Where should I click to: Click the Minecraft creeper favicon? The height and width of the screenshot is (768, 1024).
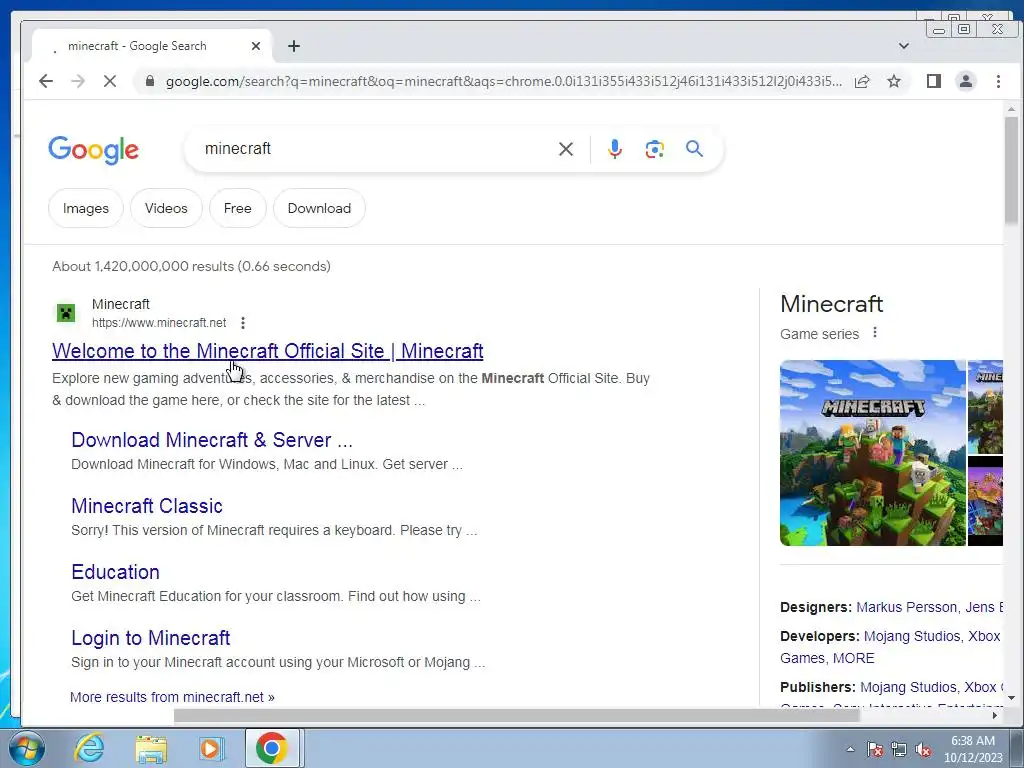tap(66, 313)
